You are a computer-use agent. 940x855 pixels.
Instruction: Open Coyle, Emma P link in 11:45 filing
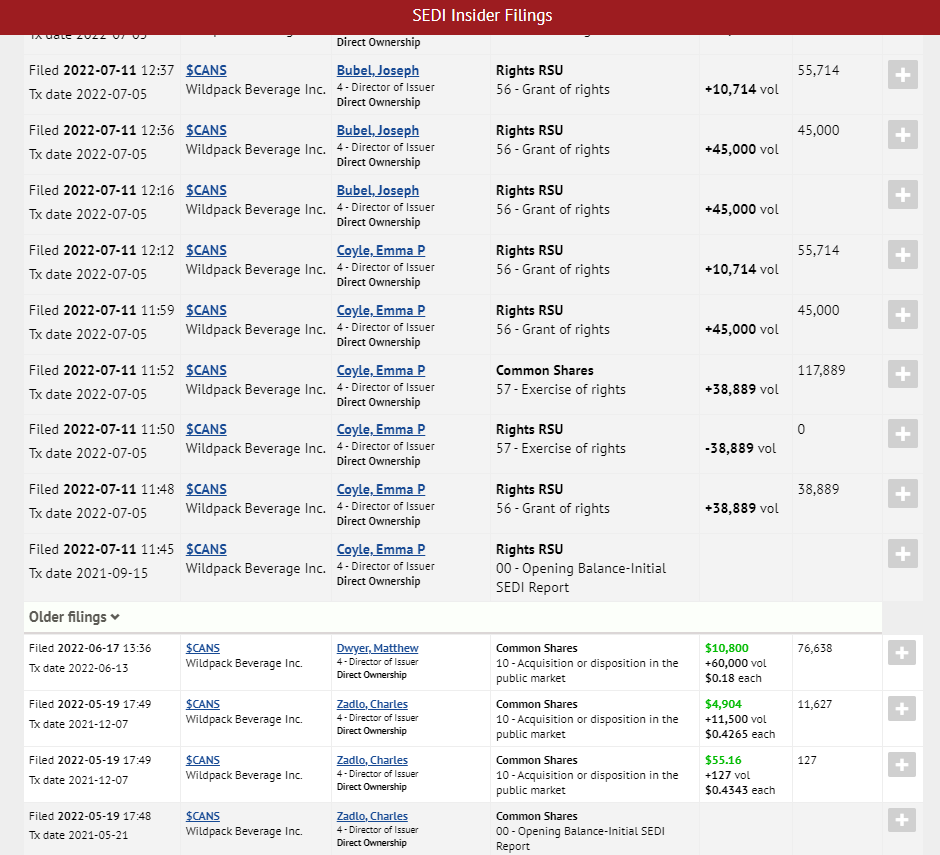click(381, 549)
